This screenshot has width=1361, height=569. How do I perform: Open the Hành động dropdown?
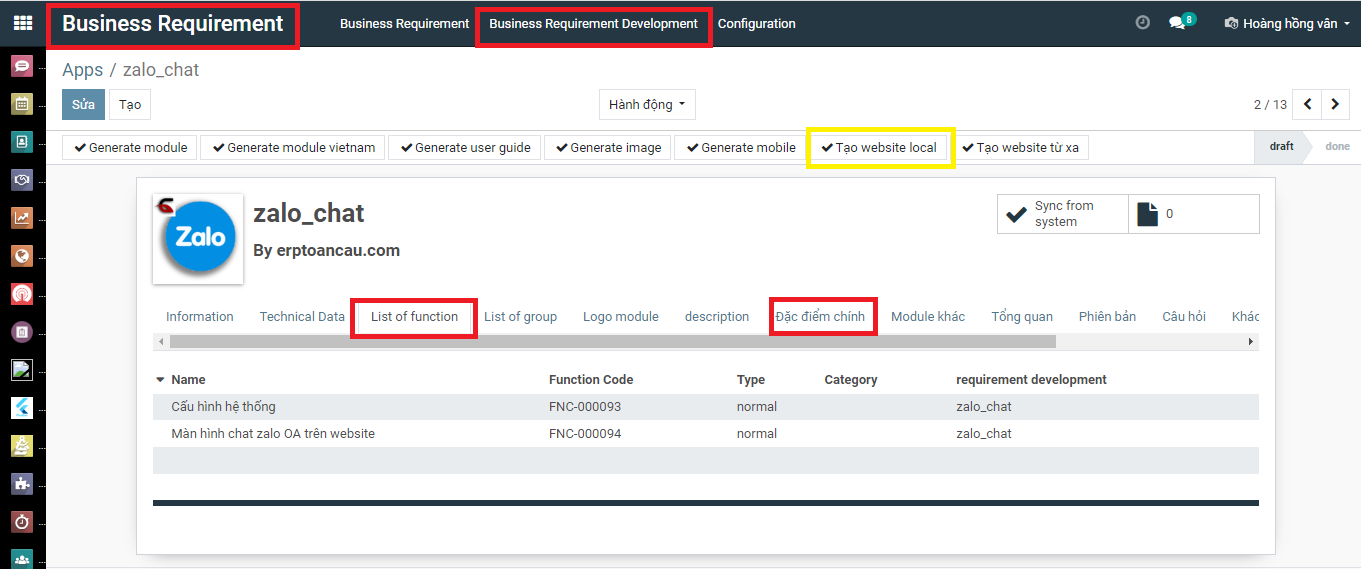pyautogui.click(x=647, y=104)
